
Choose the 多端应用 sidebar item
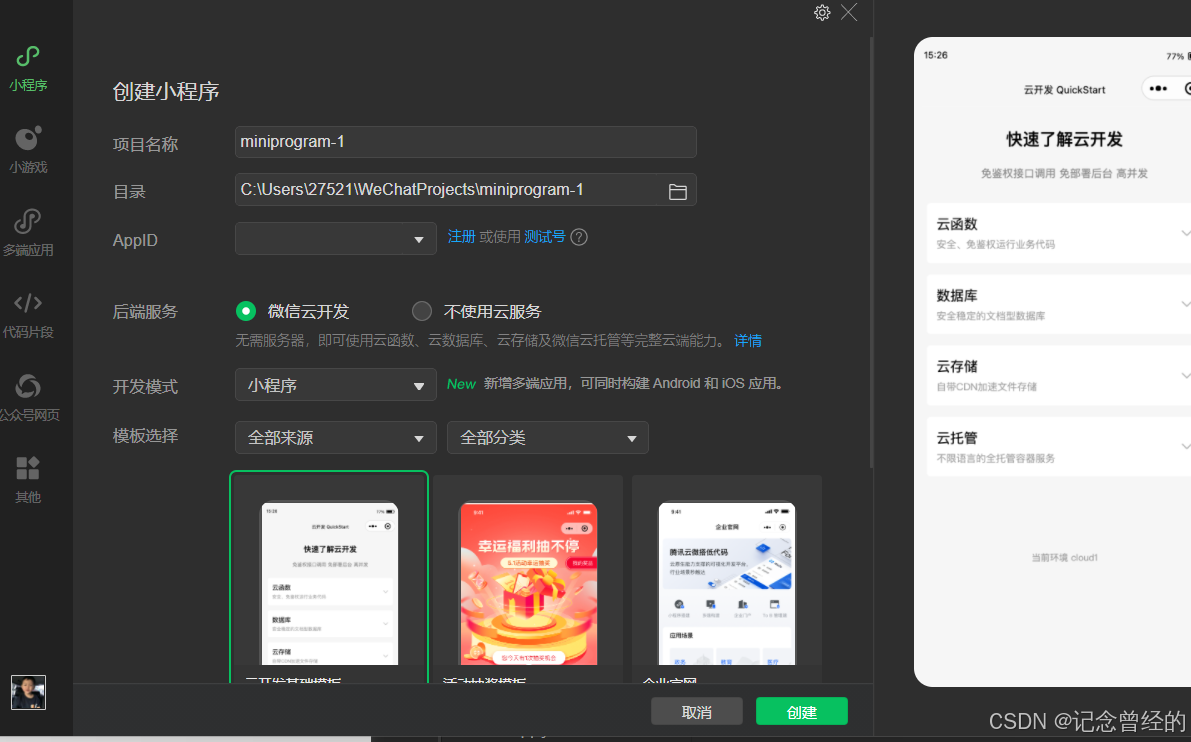click(x=28, y=233)
